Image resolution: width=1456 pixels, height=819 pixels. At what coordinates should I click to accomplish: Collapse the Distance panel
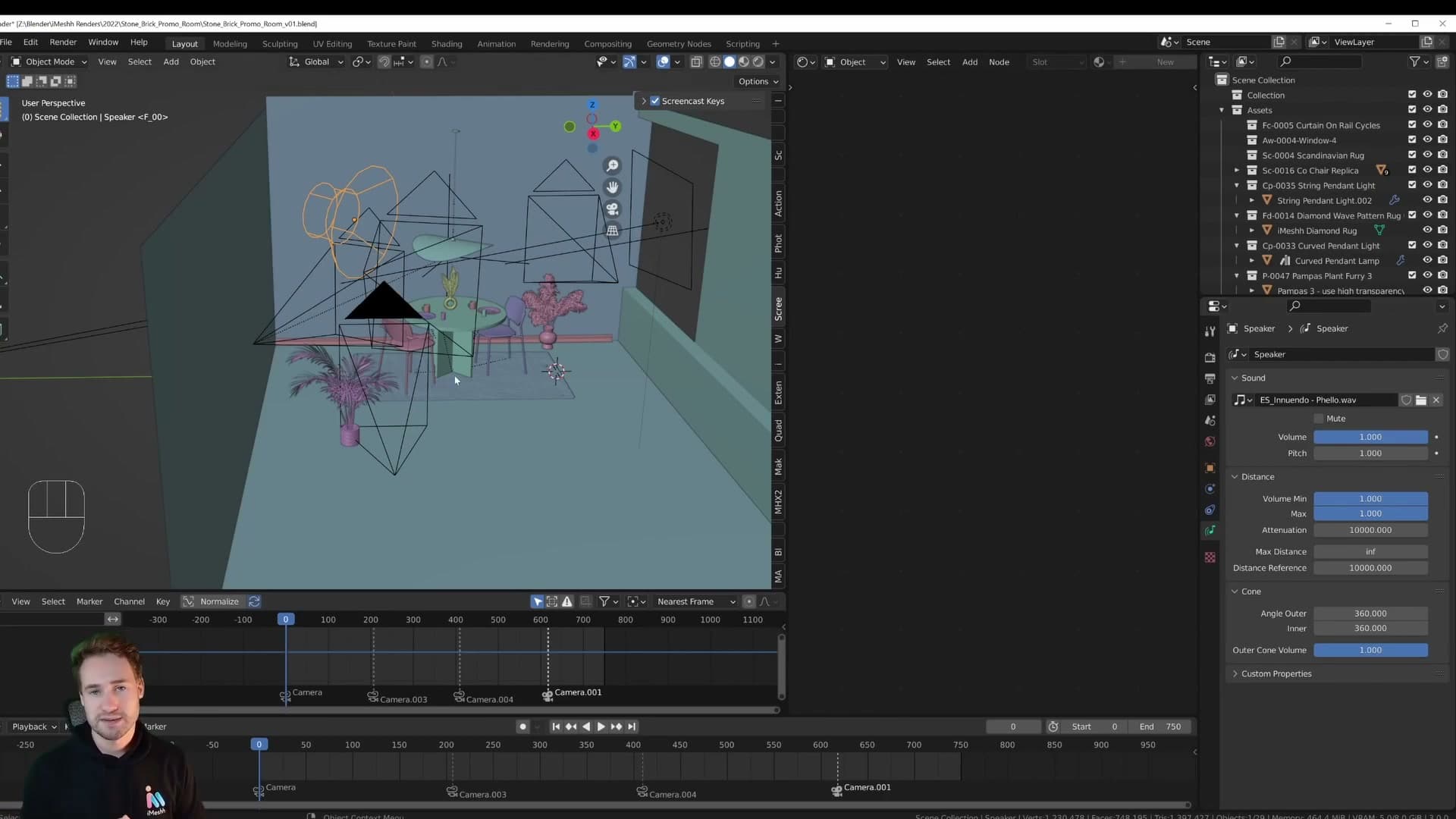tap(1235, 477)
